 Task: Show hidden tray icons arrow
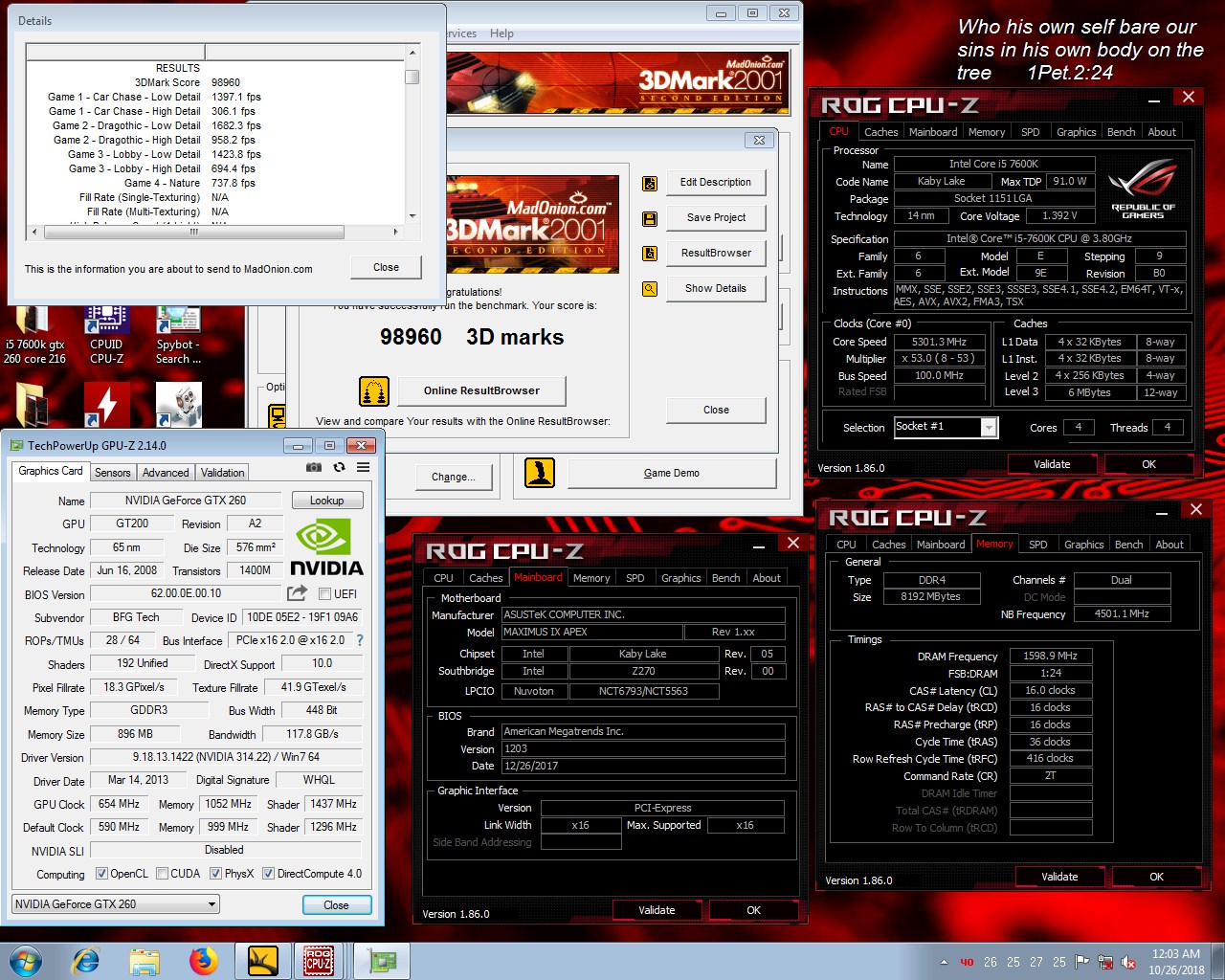(944, 962)
